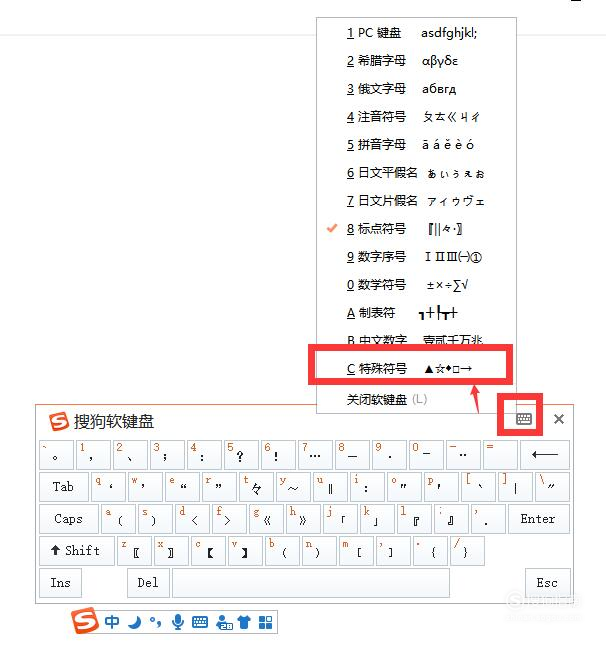Open the skin (shirt) icon
Image resolution: width=606 pixels, height=647 pixels.
(x=244, y=622)
